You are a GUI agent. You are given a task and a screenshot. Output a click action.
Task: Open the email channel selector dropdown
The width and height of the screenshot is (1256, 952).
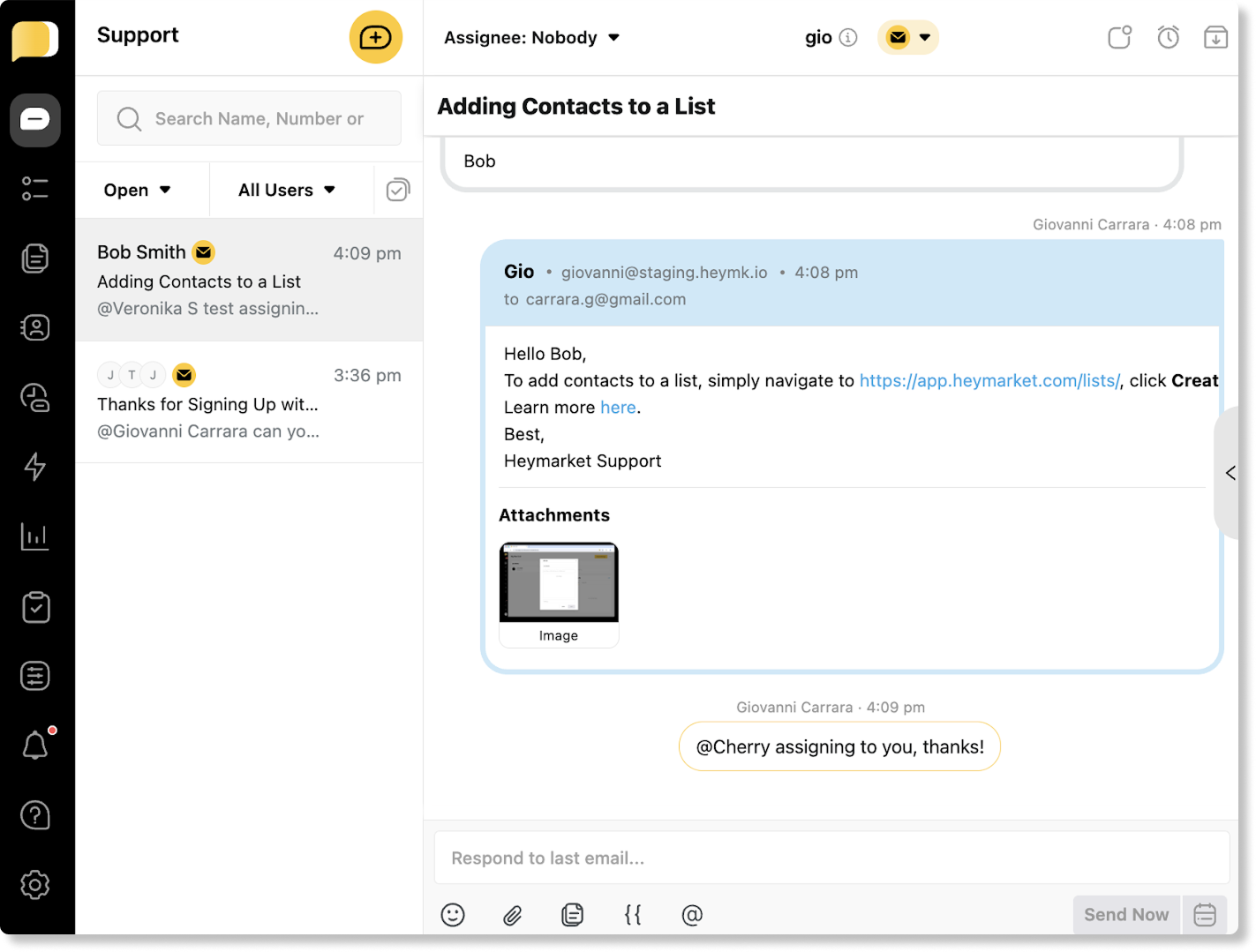908,38
